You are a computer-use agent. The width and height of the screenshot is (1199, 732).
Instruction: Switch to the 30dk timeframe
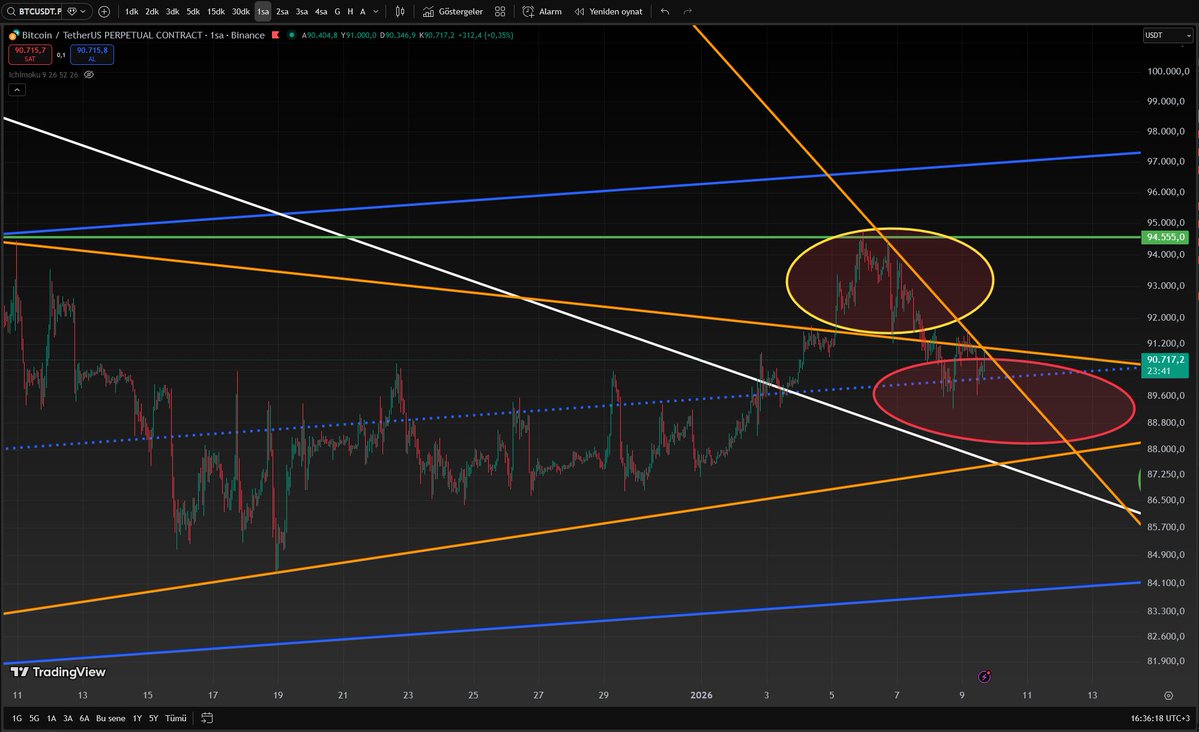click(241, 11)
